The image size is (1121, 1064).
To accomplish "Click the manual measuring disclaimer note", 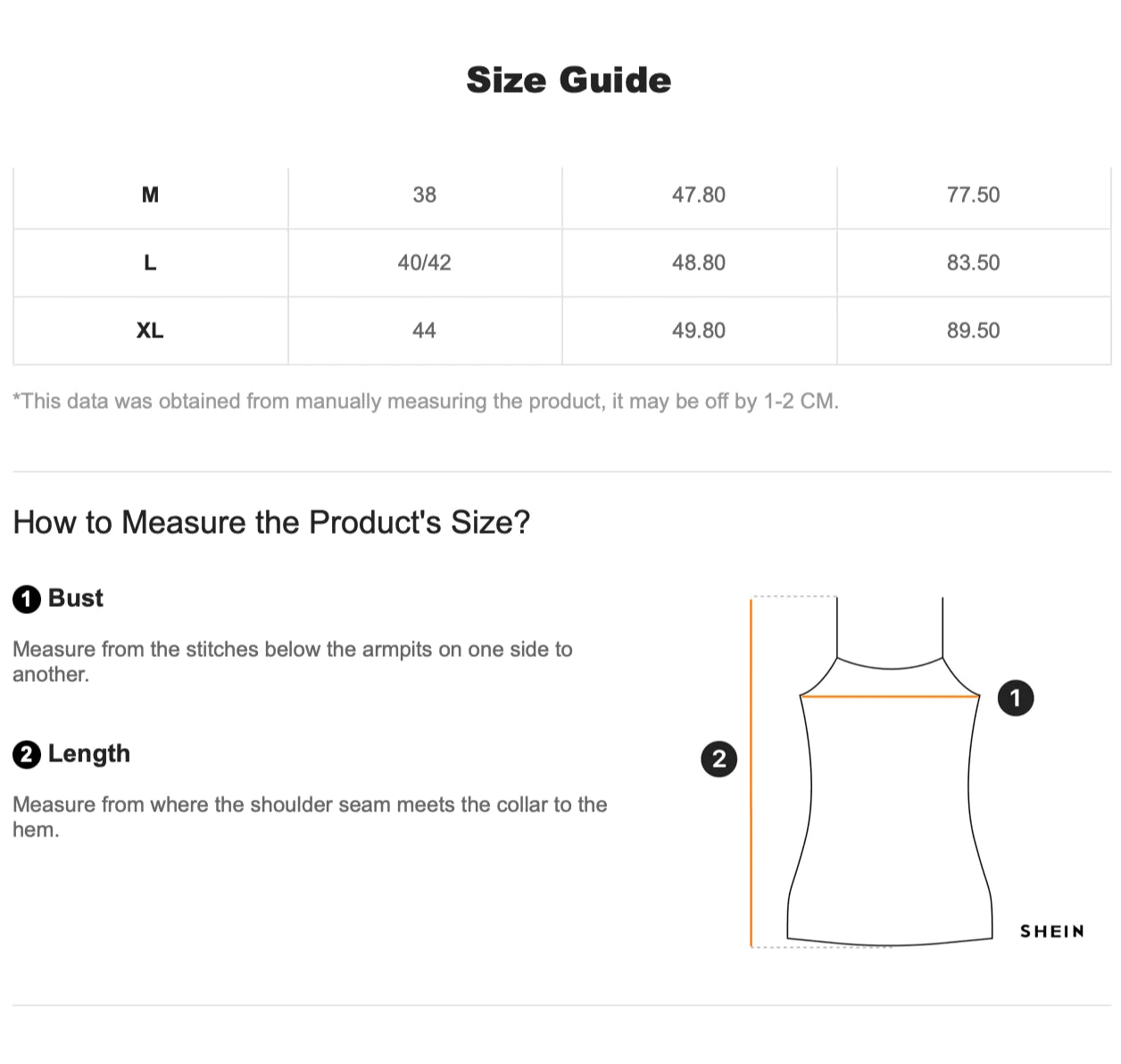I will (426, 402).
